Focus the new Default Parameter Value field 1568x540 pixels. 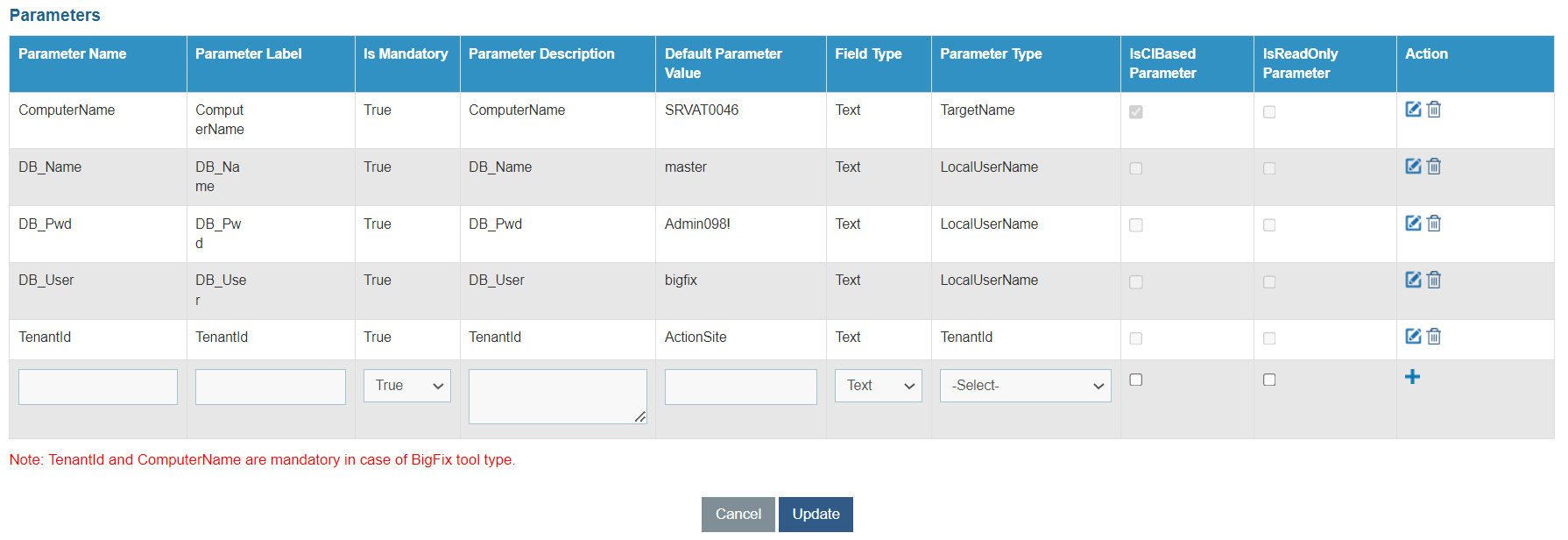[x=740, y=387]
